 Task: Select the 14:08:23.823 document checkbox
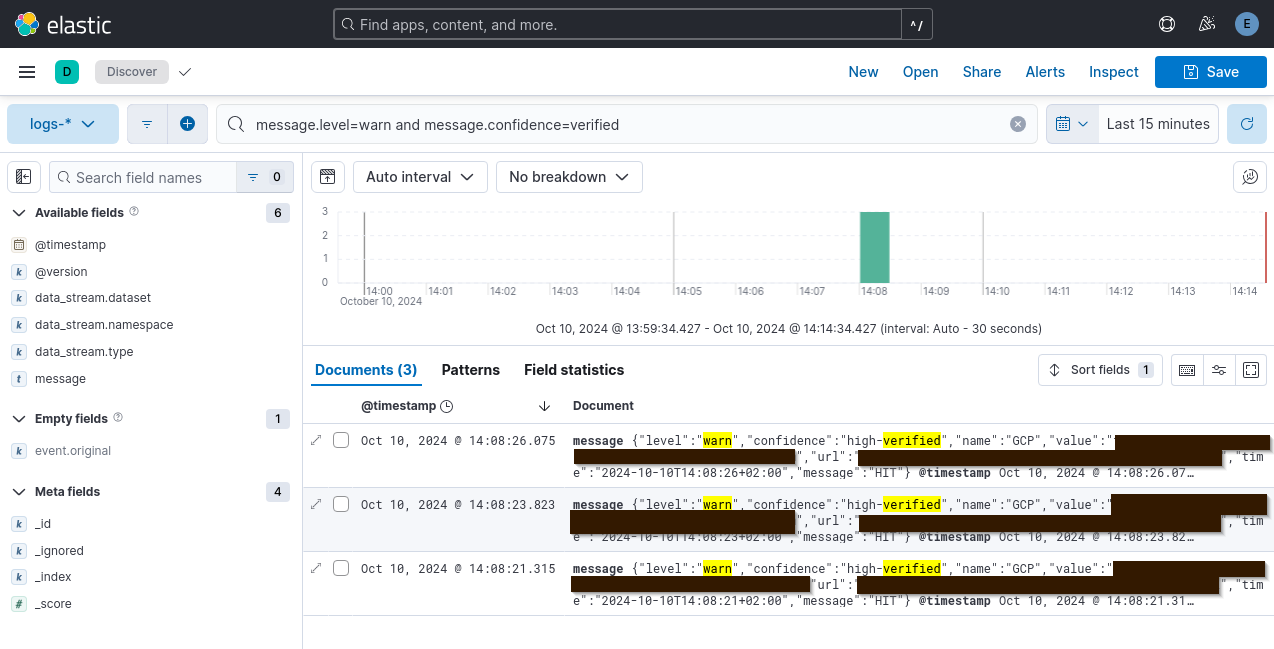(x=341, y=505)
